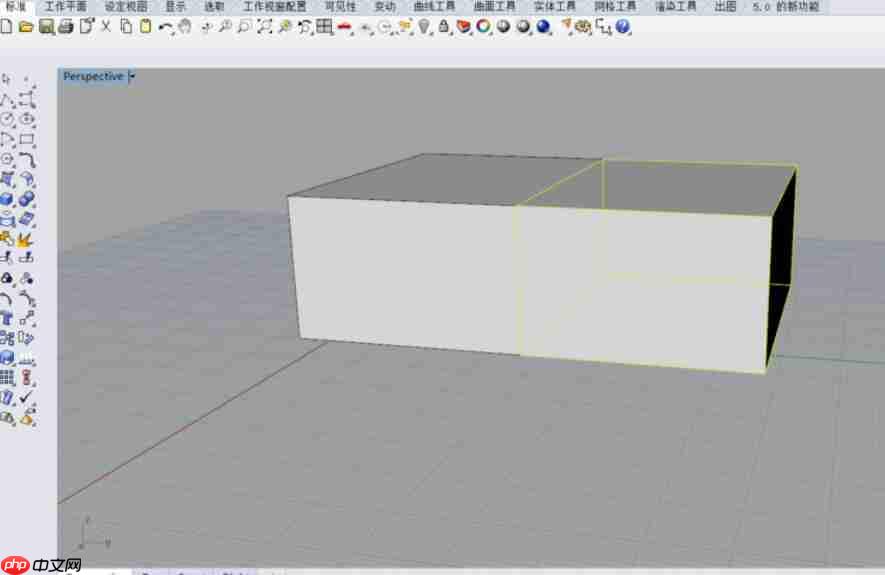Switch to the 可见性 tab

[340, 6]
